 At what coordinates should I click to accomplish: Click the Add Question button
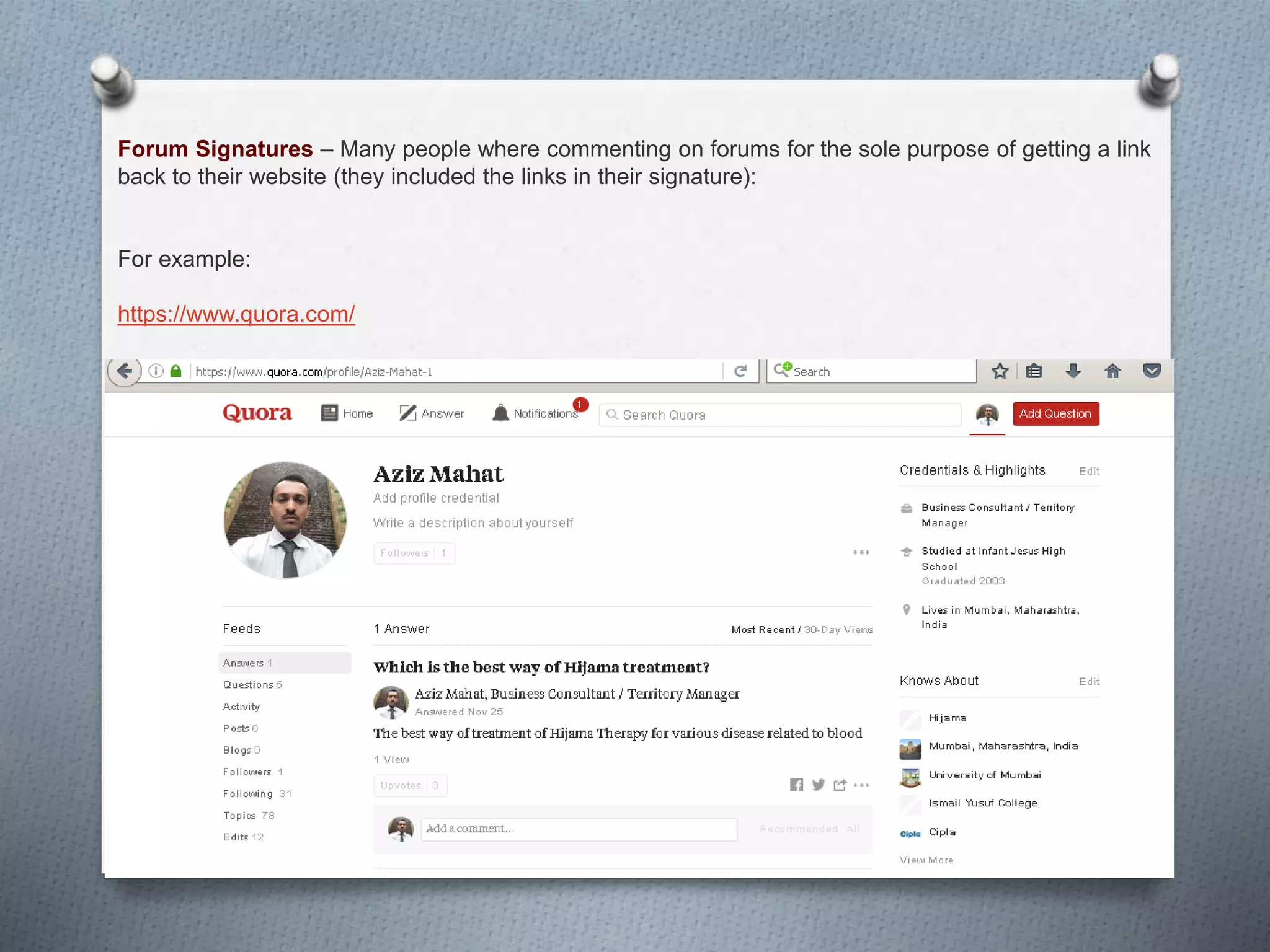(x=1056, y=413)
